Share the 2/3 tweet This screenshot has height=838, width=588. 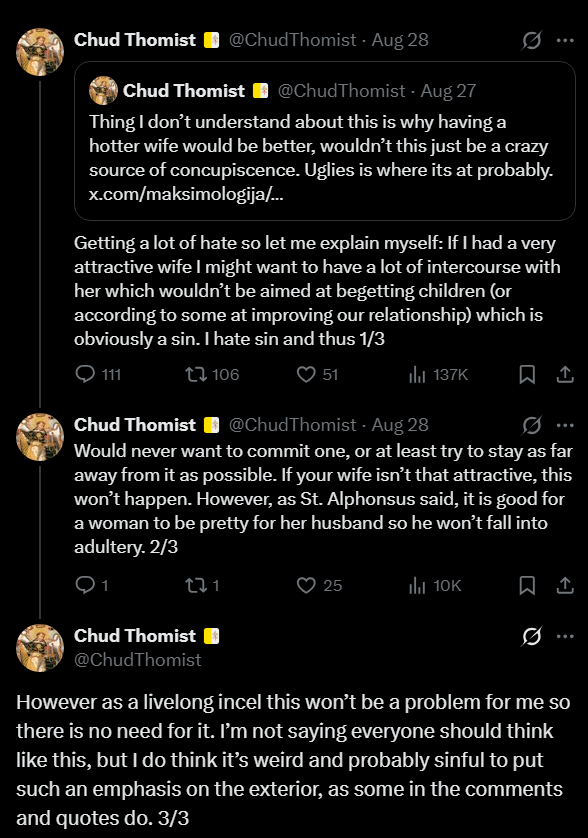(565, 585)
